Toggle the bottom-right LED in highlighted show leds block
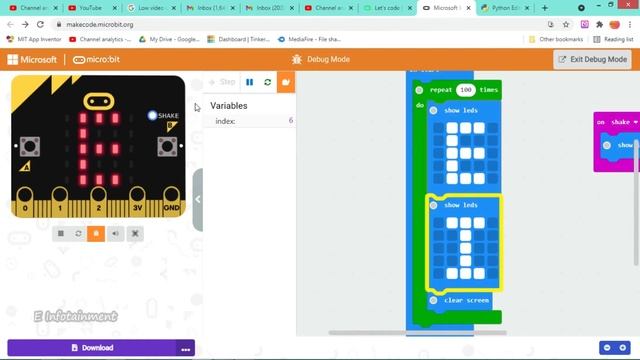The image size is (640, 360). coord(493,273)
